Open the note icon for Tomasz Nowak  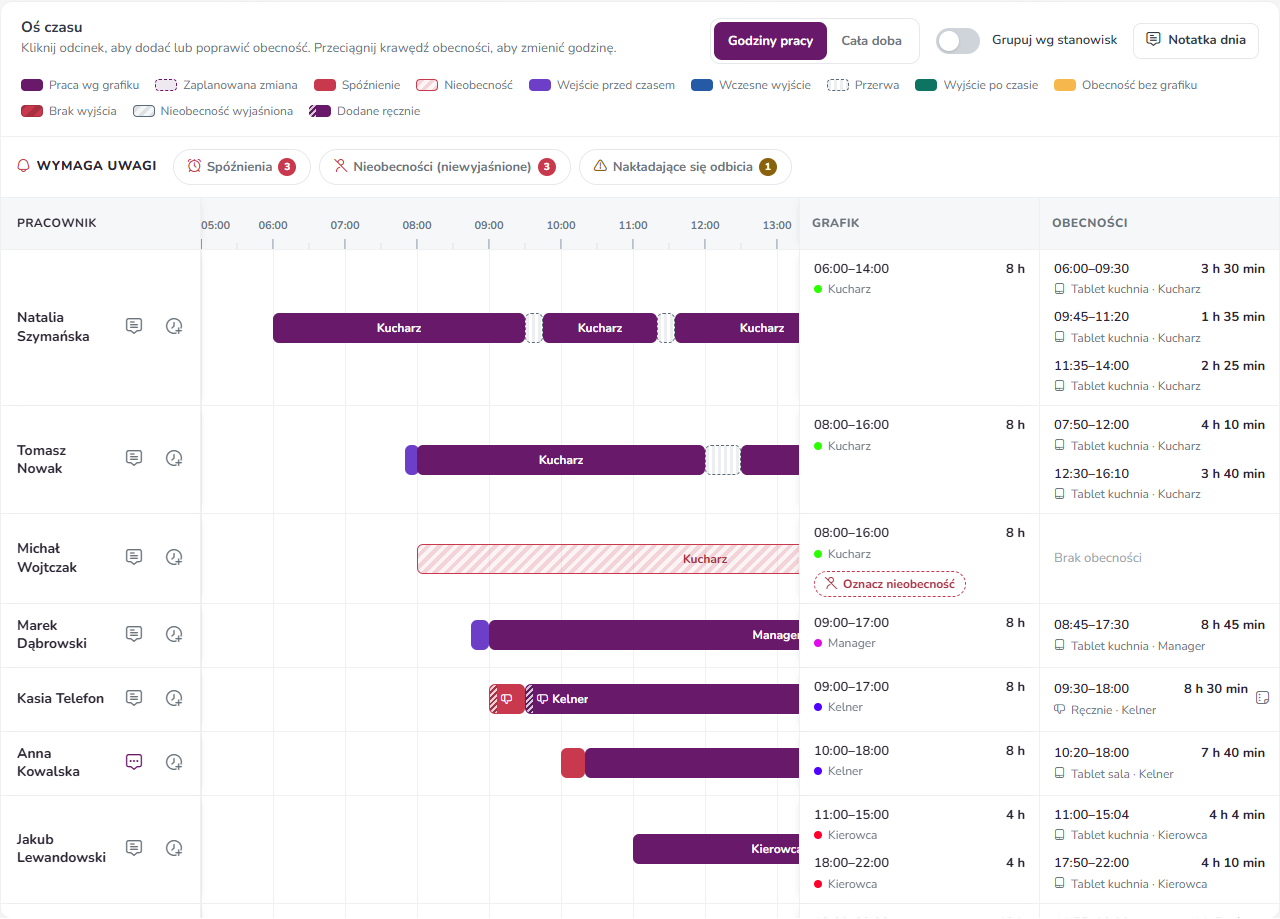(x=134, y=458)
